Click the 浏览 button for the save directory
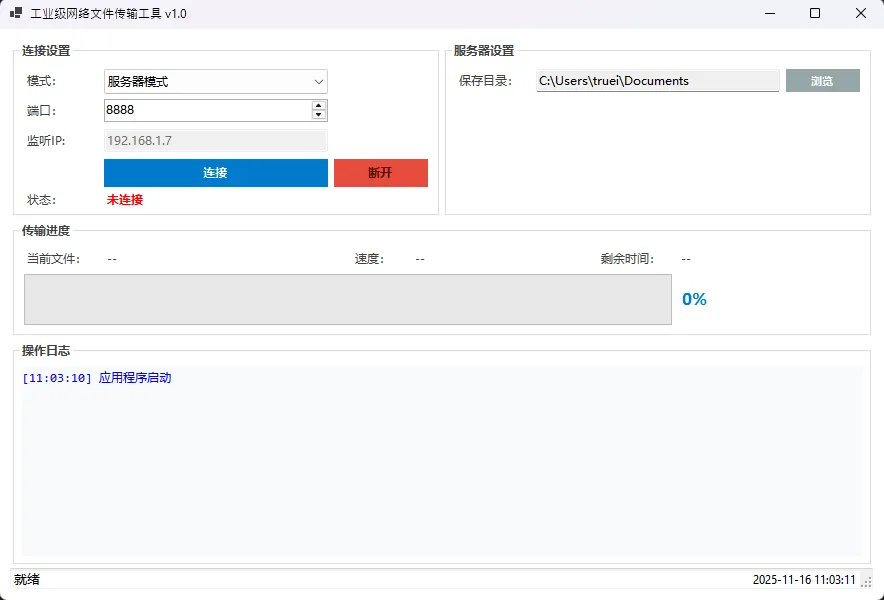 coord(822,81)
